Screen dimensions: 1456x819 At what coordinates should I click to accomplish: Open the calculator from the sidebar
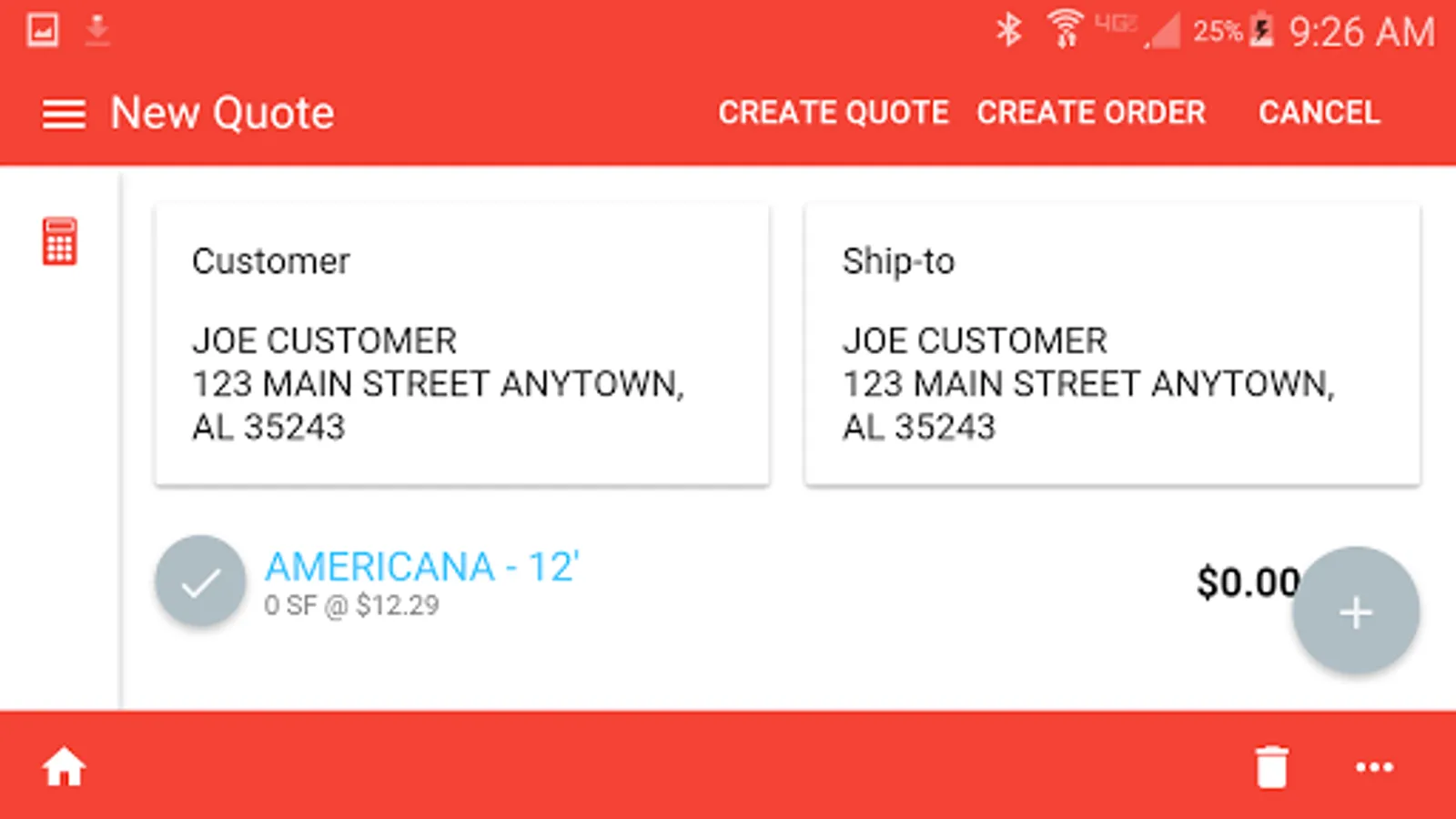coord(60,241)
